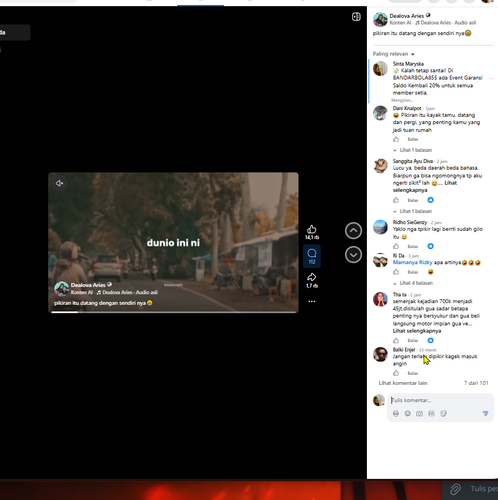The image size is (498, 500).
Task: View reactions on Tha ta's comment
Action: pyautogui.click(x=430, y=340)
